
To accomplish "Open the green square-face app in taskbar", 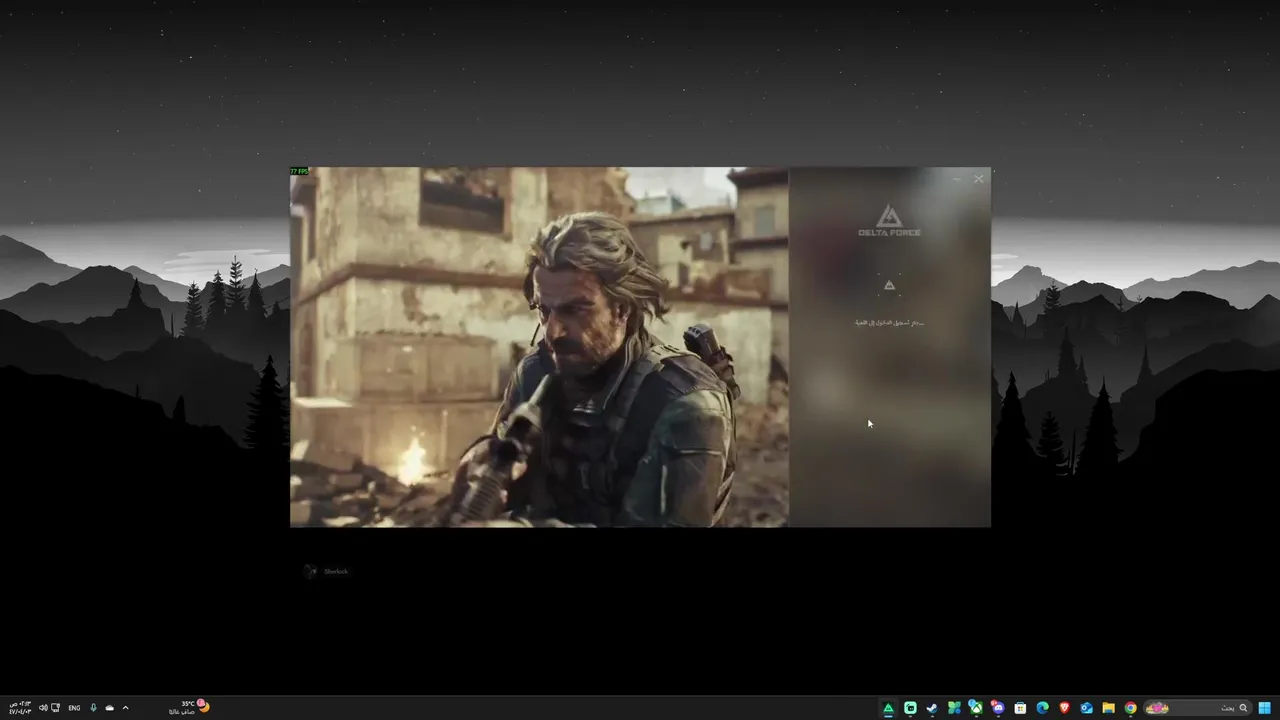I will (x=910, y=708).
